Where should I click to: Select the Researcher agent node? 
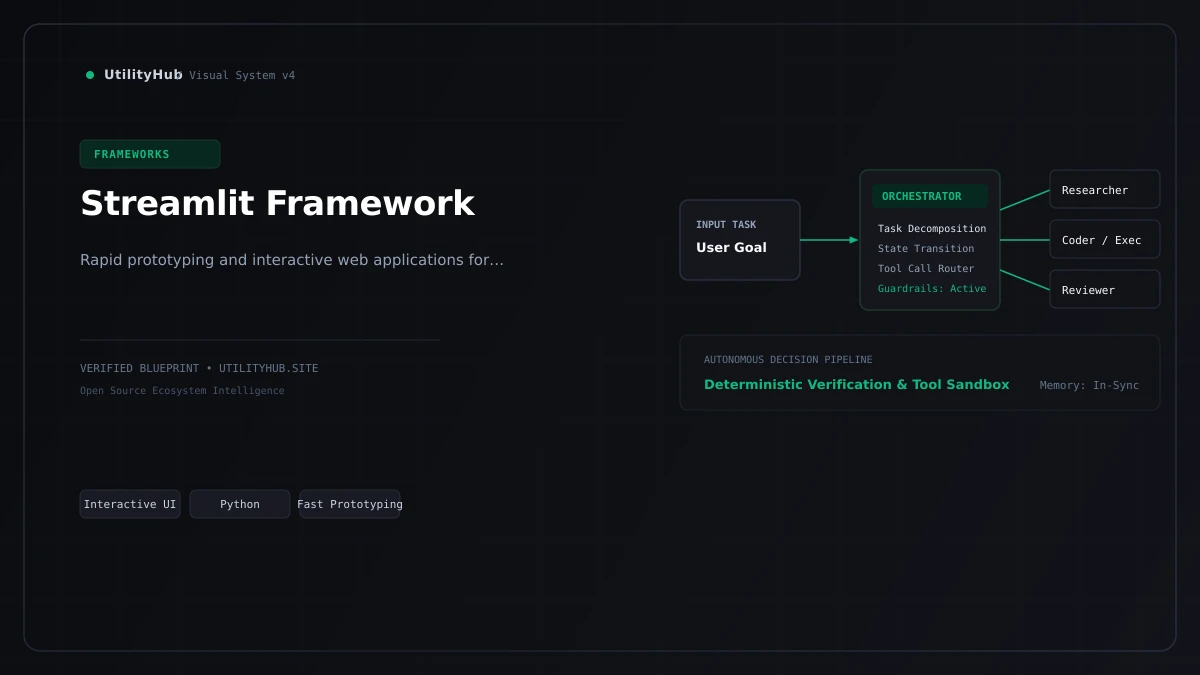1105,189
